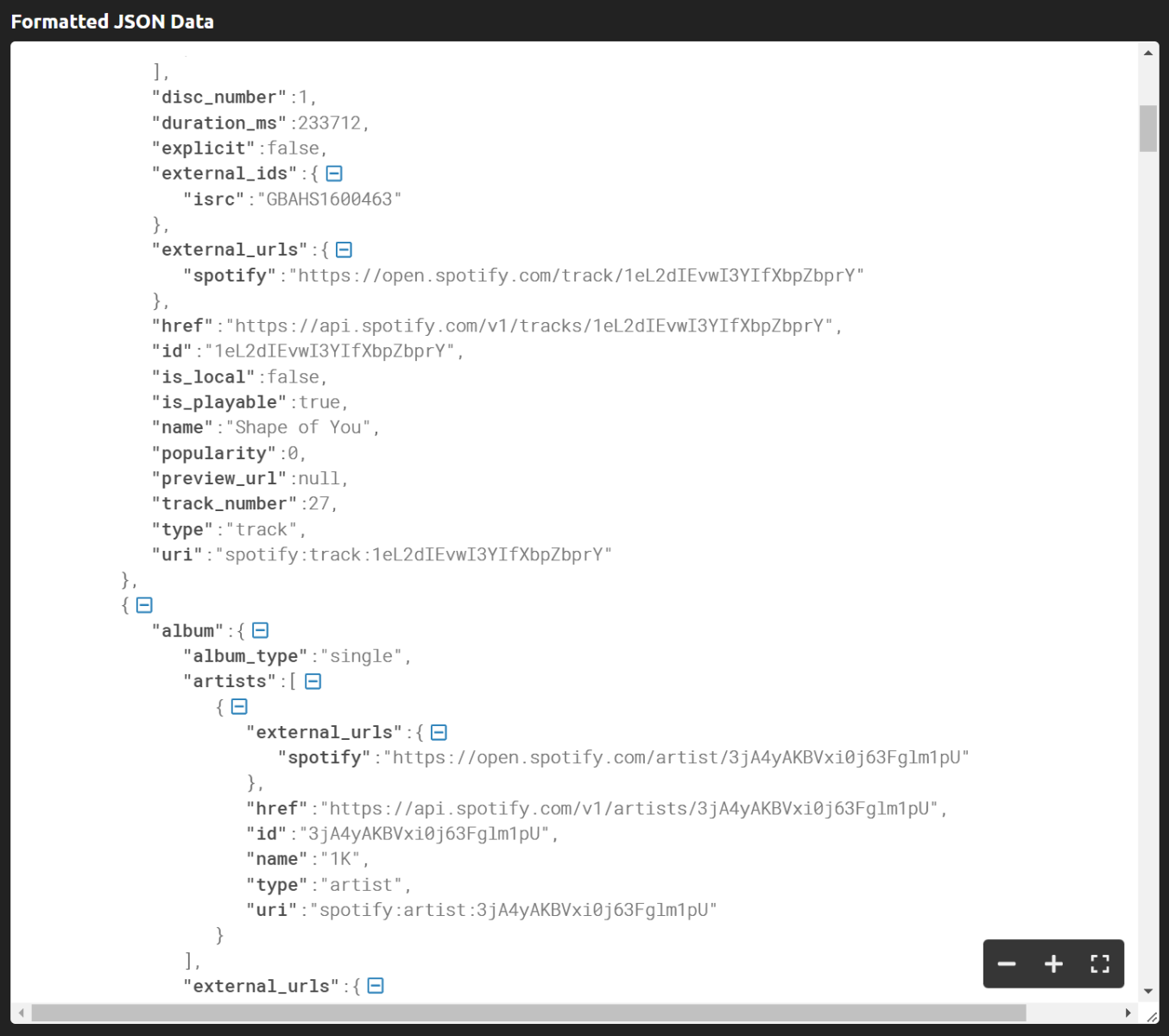This screenshot has width=1169, height=1036.
Task: Click the scroll right arrow
Action: 1128,1013
